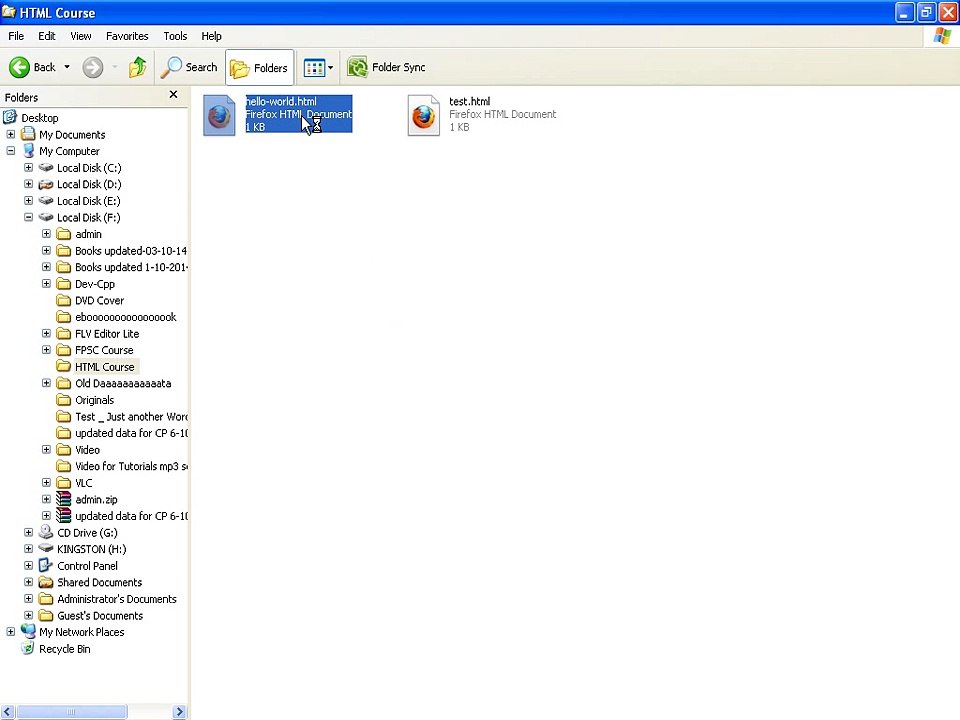This screenshot has height=720, width=960.
Task: Select the HTML Course folder icon
Action: pos(64,366)
